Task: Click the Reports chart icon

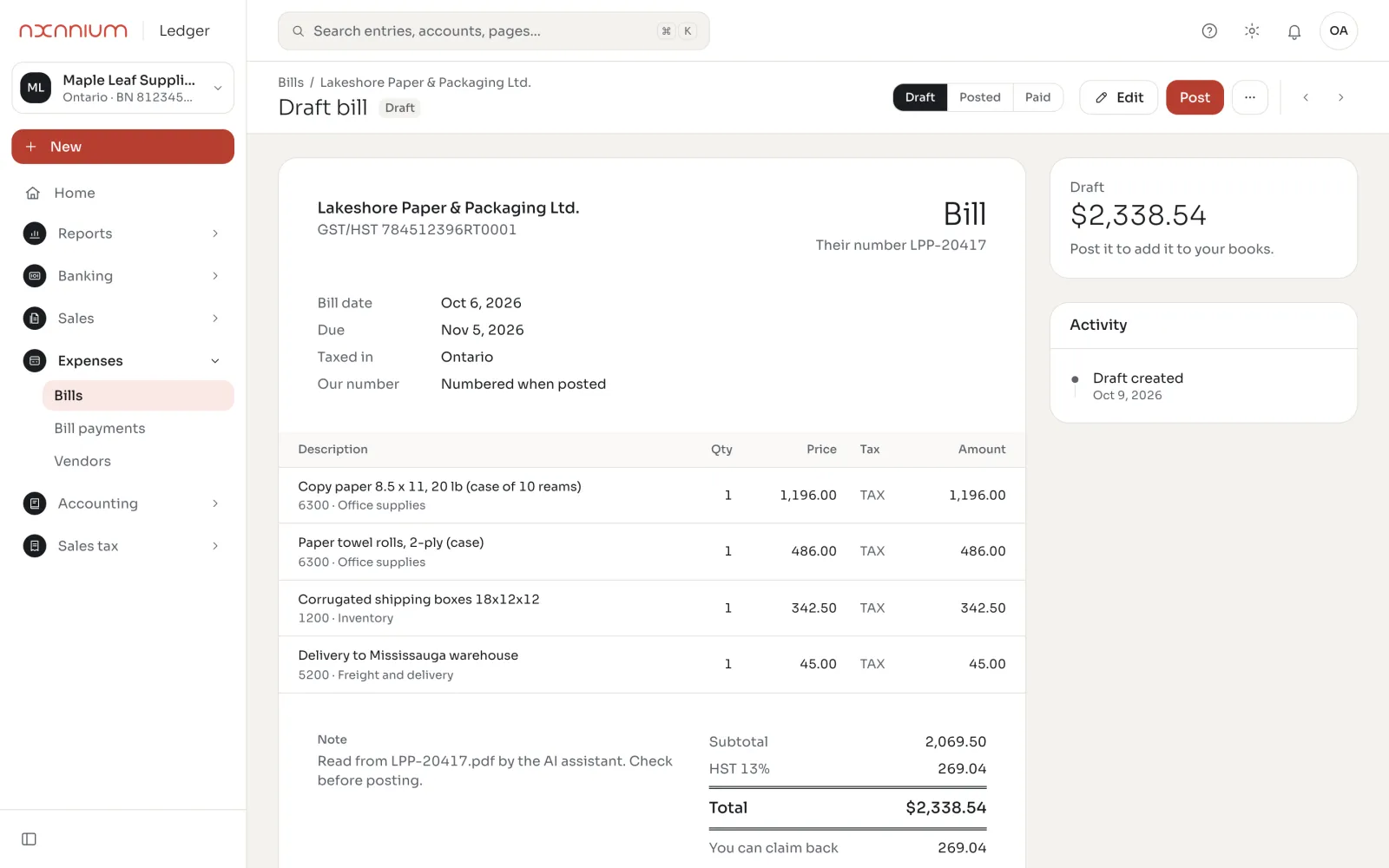Action: 35,233
